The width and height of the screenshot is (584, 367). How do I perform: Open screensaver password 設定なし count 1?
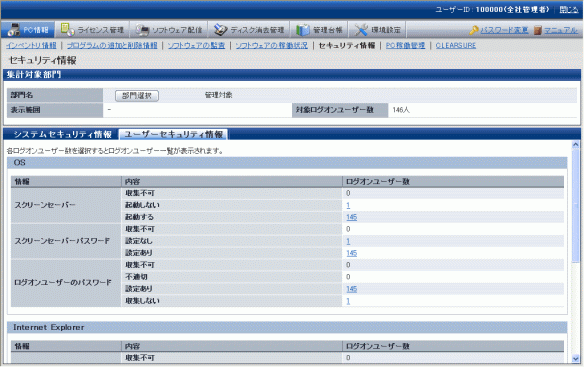click(x=348, y=241)
